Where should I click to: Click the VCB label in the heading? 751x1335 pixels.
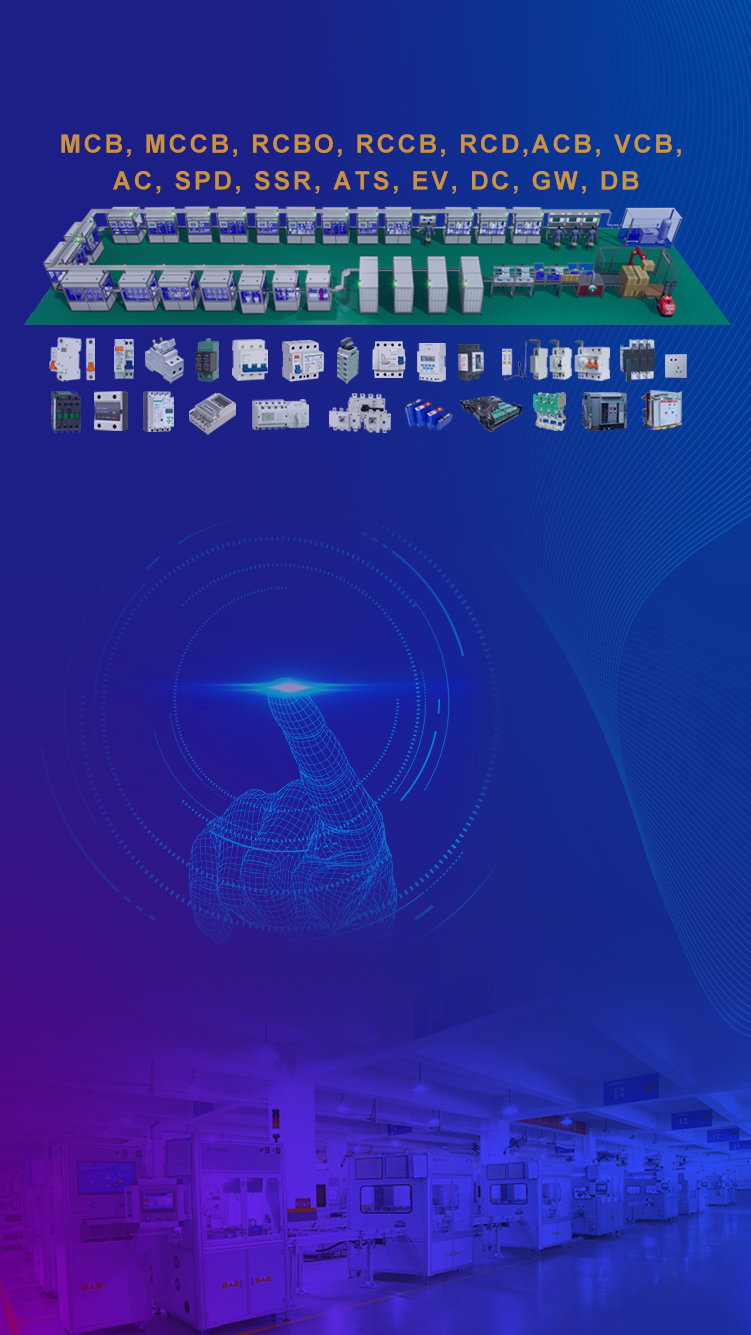[x=647, y=144]
